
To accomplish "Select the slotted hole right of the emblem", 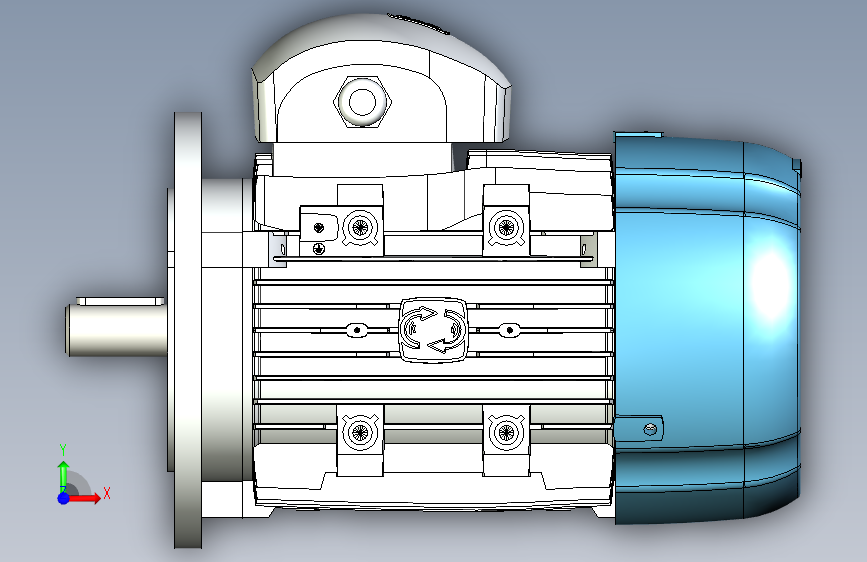I will (x=509, y=330).
